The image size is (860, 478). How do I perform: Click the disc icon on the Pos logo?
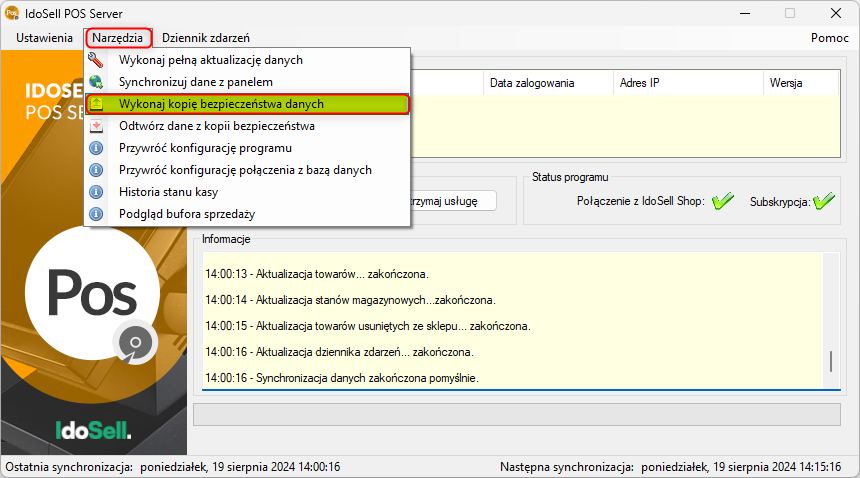[x=135, y=343]
